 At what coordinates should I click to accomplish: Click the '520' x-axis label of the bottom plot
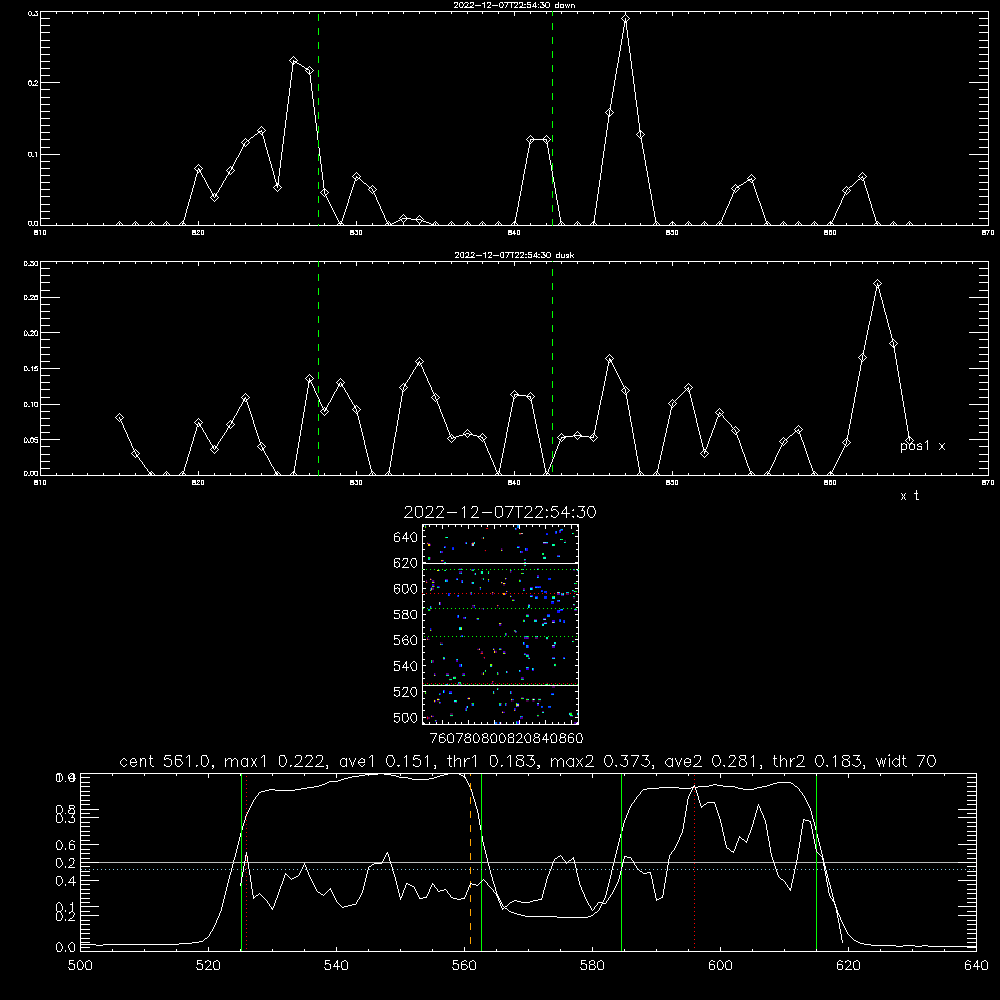coord(208,966)
